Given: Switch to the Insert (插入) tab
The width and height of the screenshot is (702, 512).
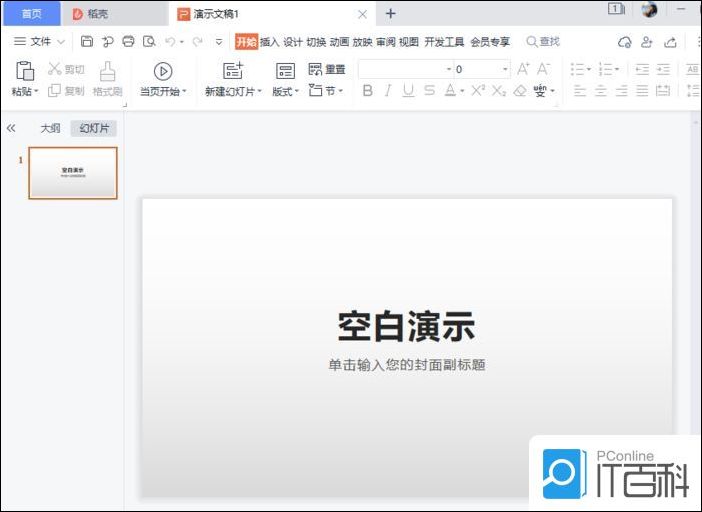Looking at the screenshot, I should (270, 42).
